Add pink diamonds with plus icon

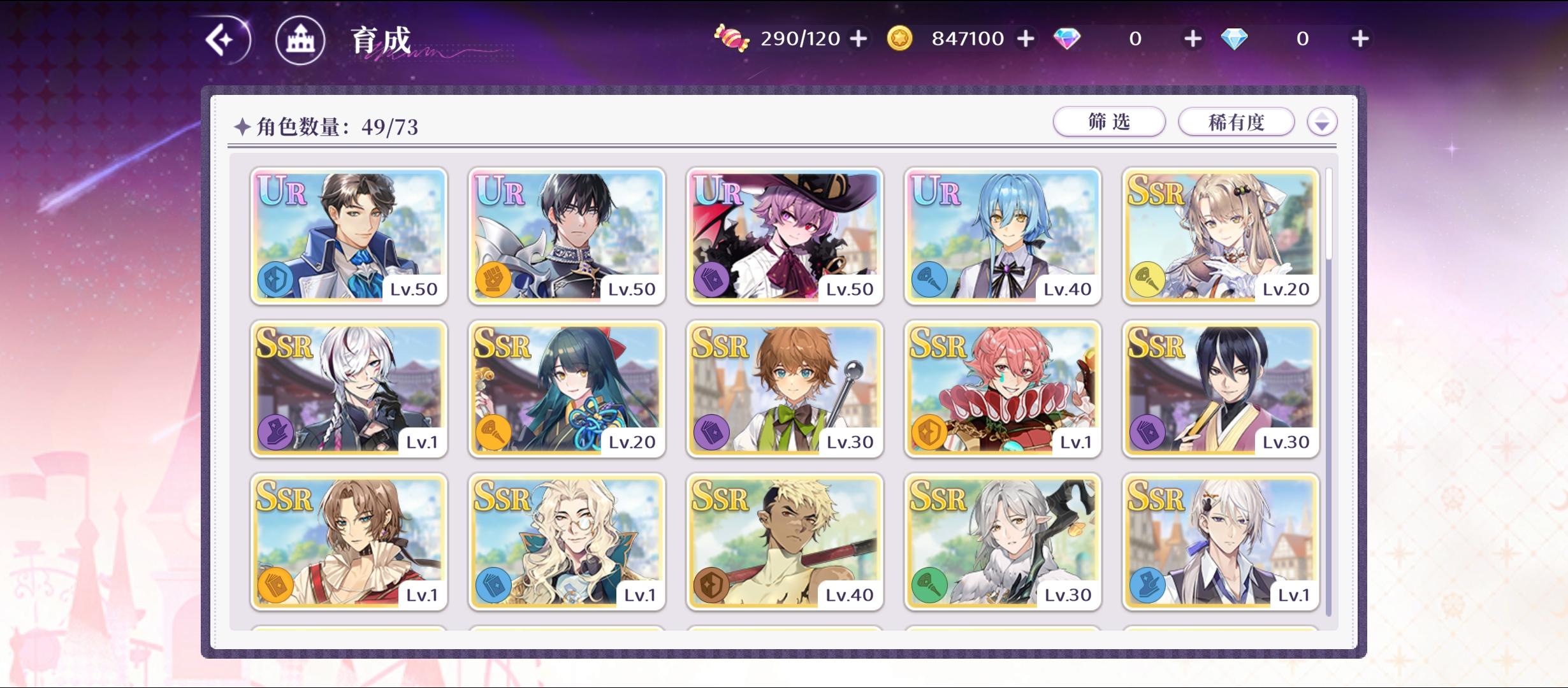(x=1193, y=39)
